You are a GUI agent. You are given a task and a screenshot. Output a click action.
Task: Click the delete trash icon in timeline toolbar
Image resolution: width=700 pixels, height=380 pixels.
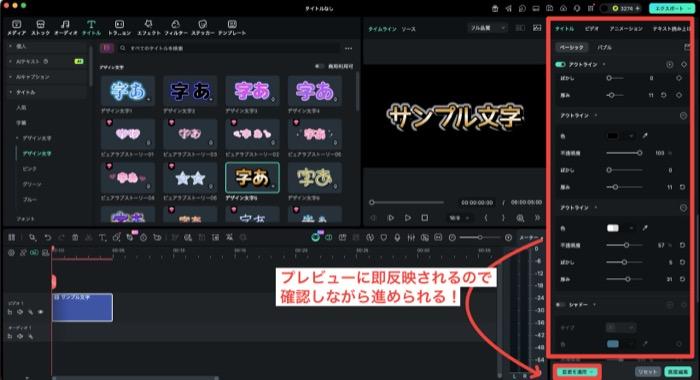coord(75,238)
